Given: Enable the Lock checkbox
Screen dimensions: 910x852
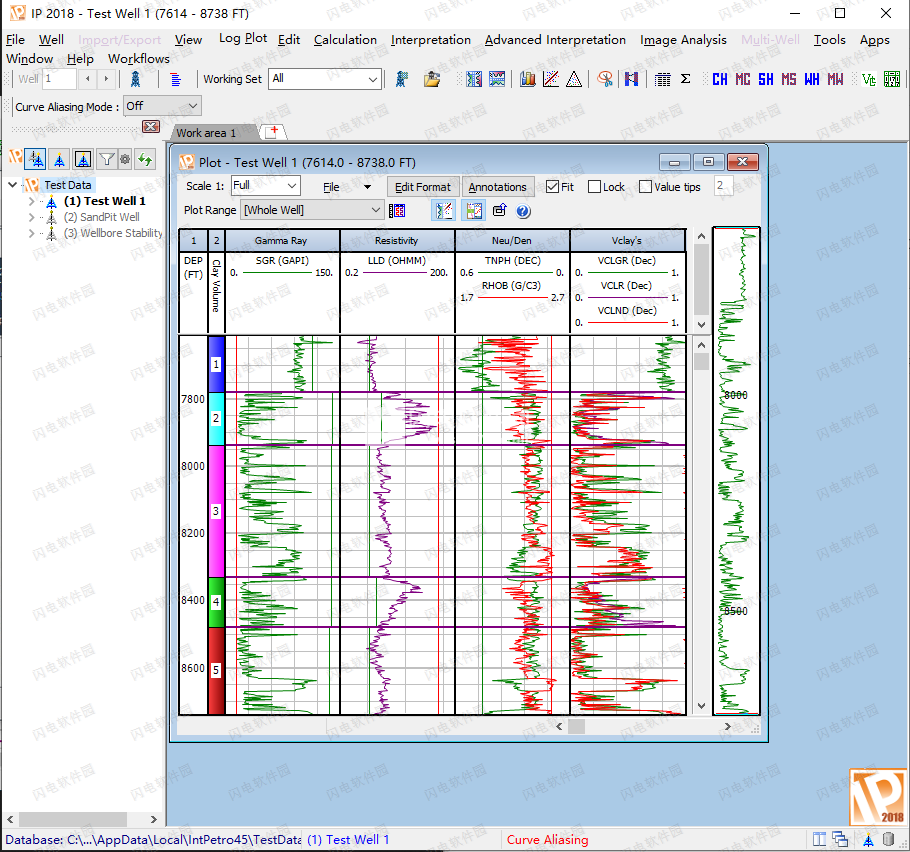Looking at the screenshot, I should (x=594, y=187).
